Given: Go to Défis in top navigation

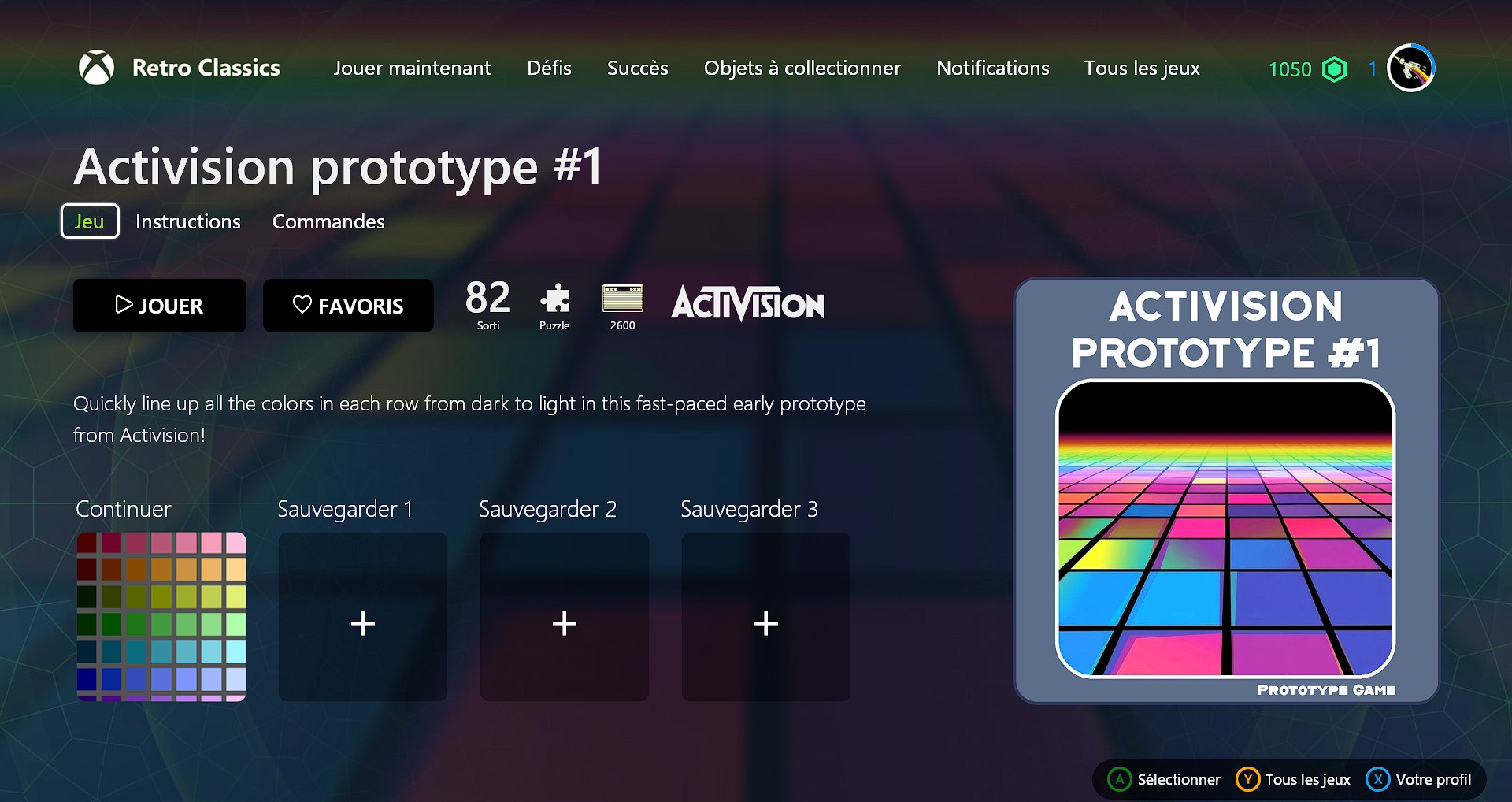Looking at the screenshot, I should [549, 69].
